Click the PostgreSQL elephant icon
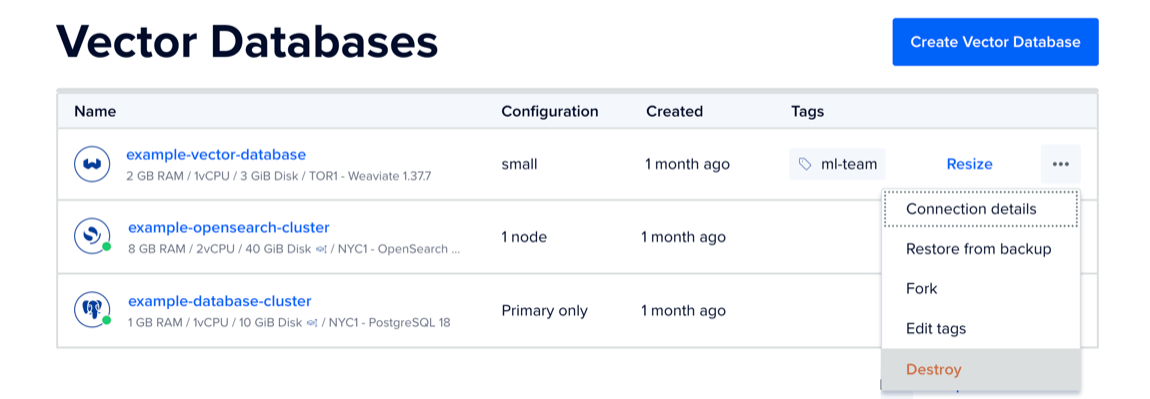Viewport: 1150px width, 399px height. [92, 309]
